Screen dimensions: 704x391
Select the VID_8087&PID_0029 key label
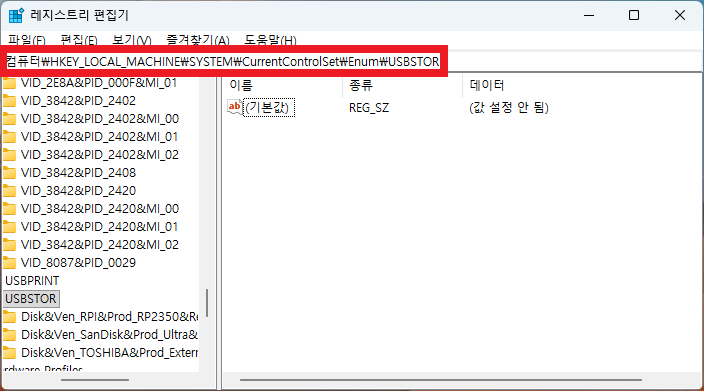(x=78, y=263)
